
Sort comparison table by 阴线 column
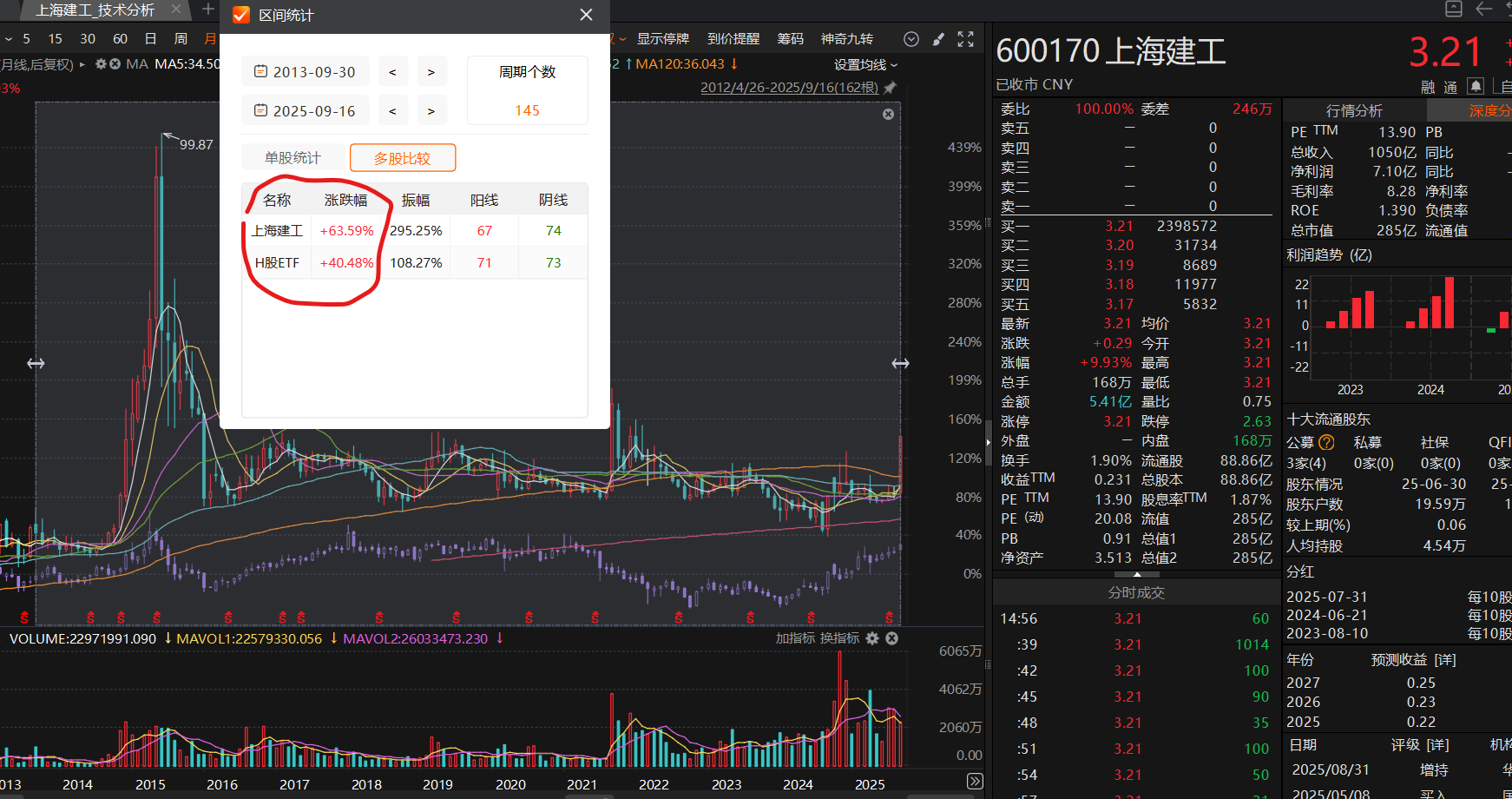(553, 200)
